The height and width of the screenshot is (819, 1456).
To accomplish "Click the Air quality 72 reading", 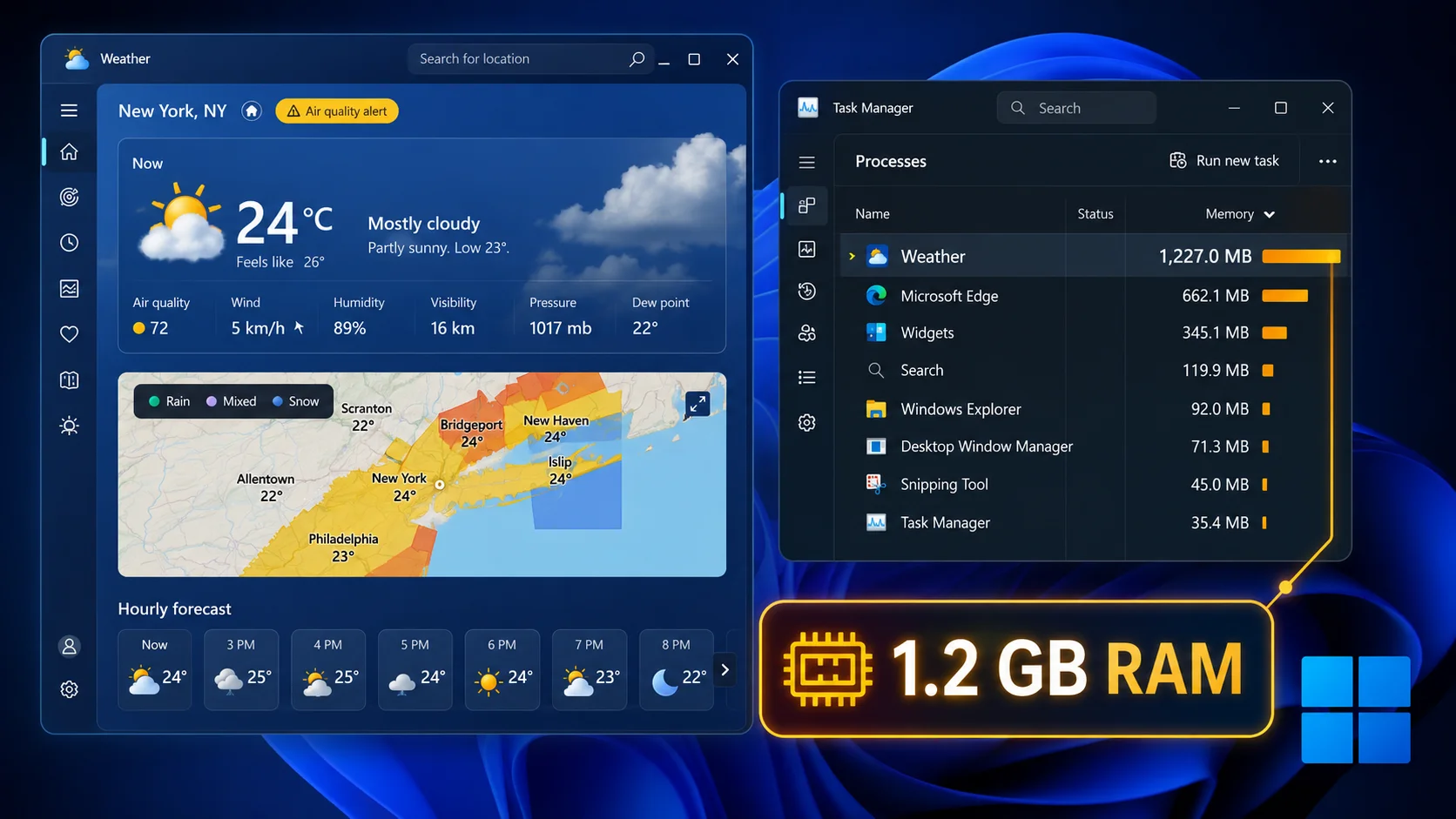I will click(151, 328).
